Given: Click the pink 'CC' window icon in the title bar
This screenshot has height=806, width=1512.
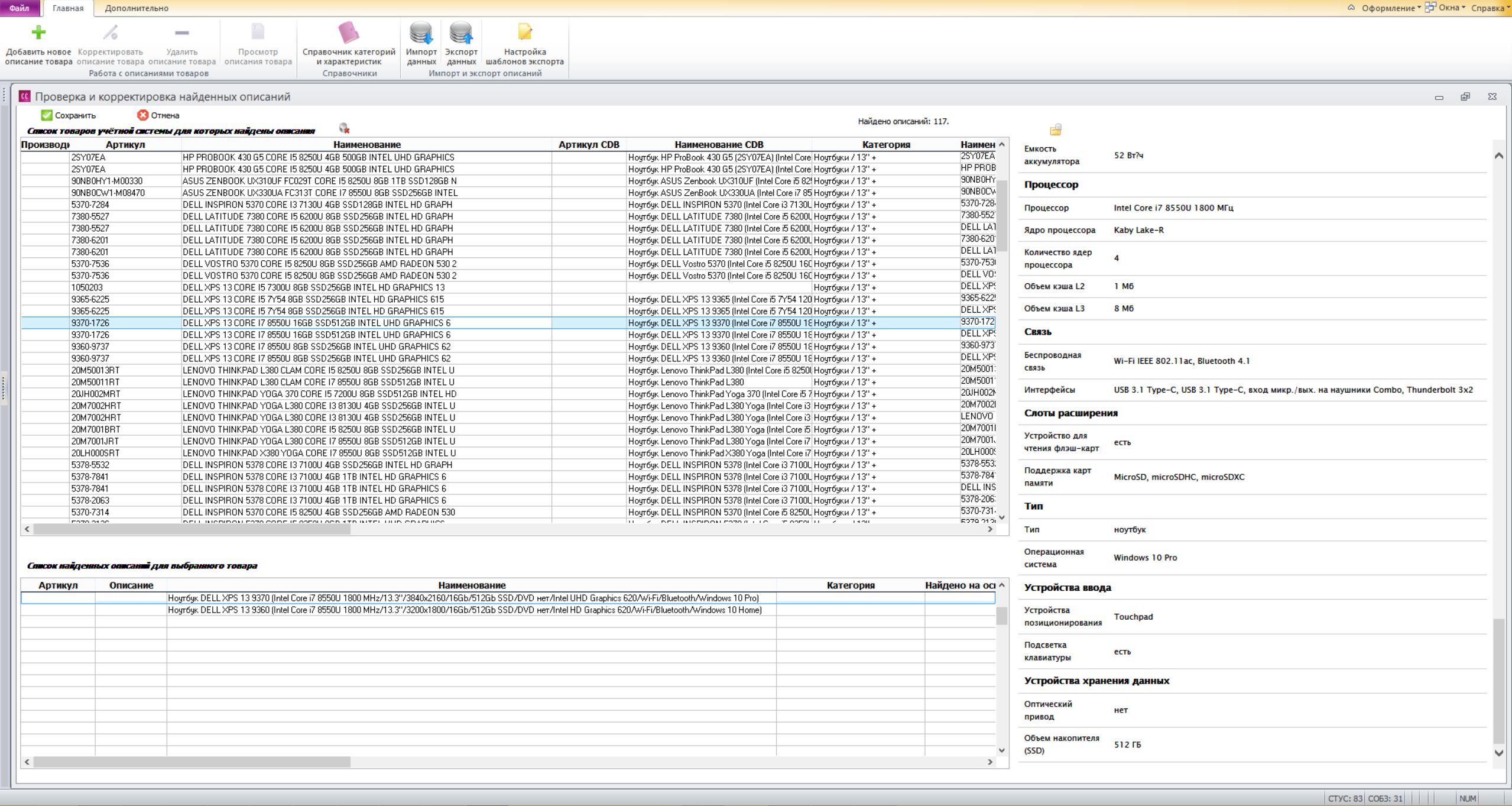Looking at the screenshot, I should pyautogui.click(x=24, y=96).
